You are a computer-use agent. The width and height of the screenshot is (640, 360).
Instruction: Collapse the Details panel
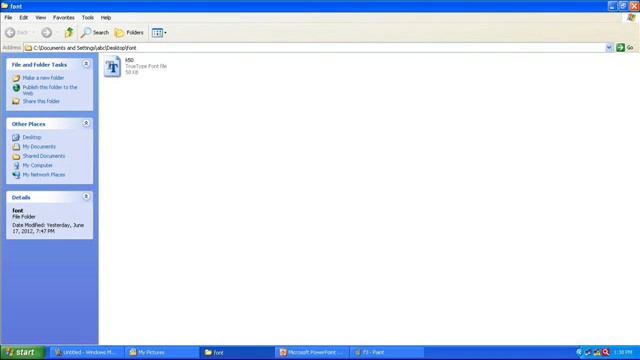(86, 197)
